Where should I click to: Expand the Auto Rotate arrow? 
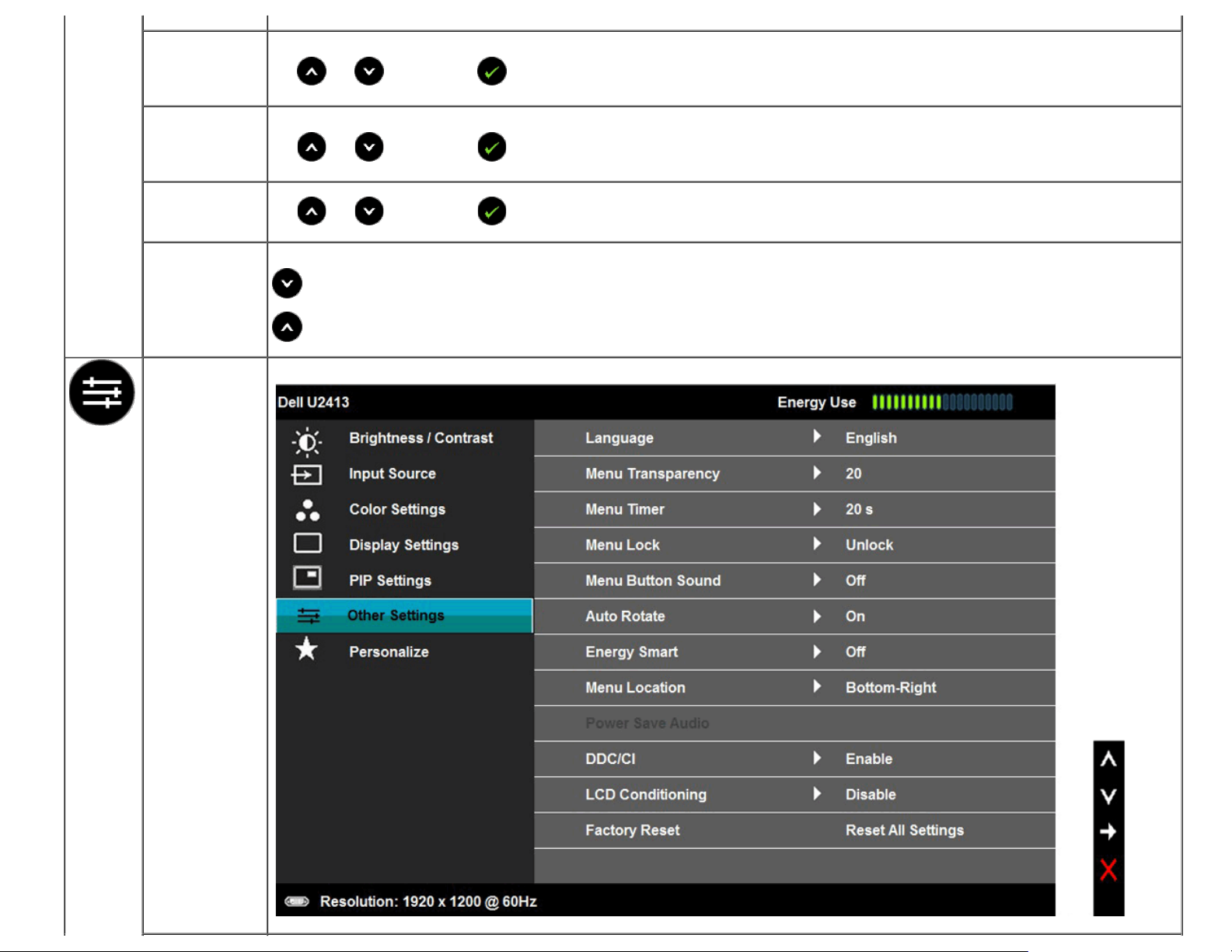point(817,615)
